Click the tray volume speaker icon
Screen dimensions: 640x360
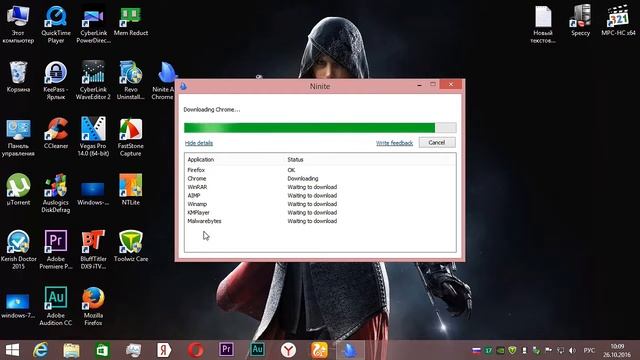(x=572, y=351)
